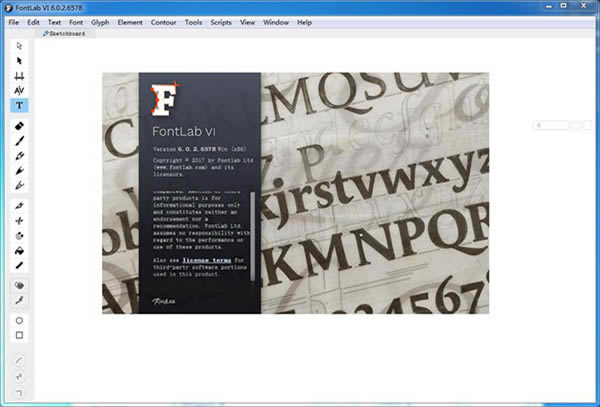Choose the Rectangle tool
Viewport: 600px width, 407px height.
pos(20,335)
